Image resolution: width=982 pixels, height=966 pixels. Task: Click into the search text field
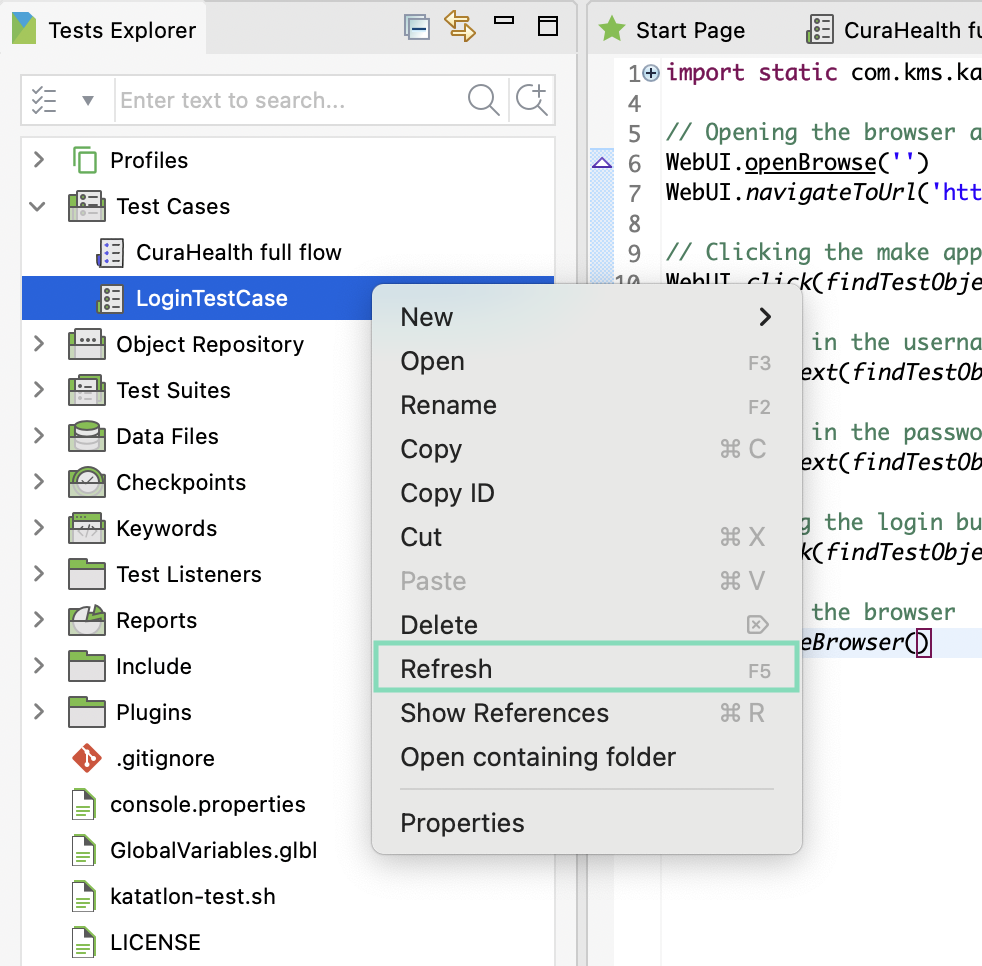coord(288,100)
